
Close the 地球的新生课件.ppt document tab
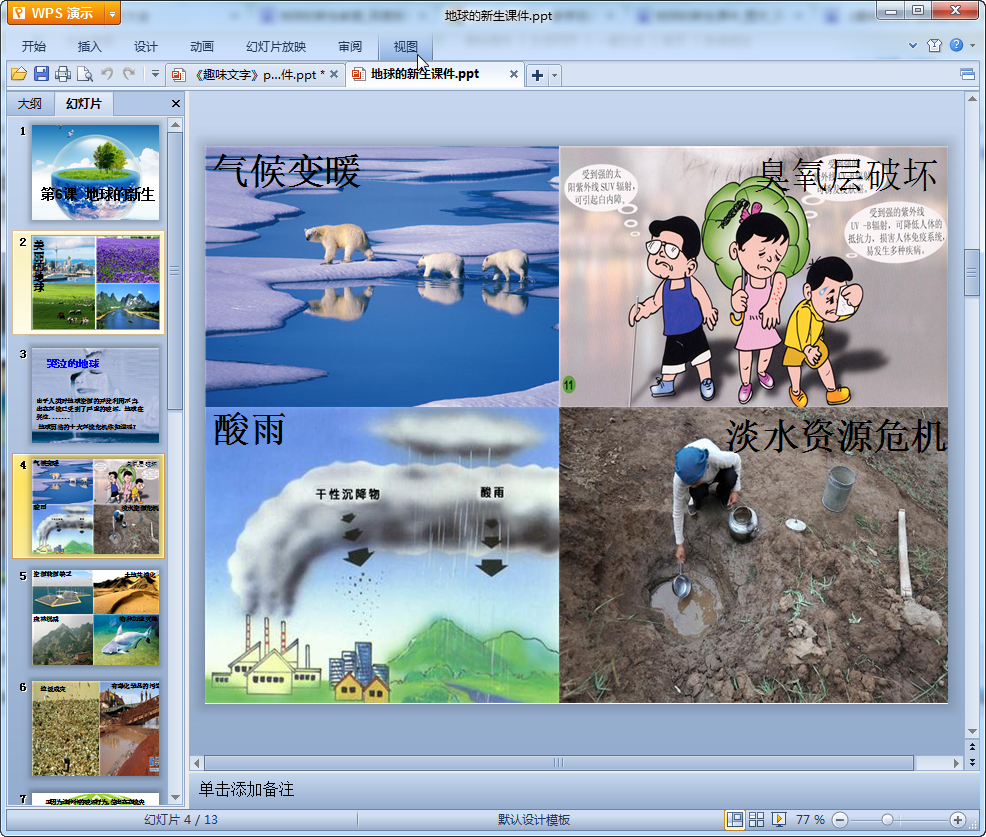click(x=514, y=74)
